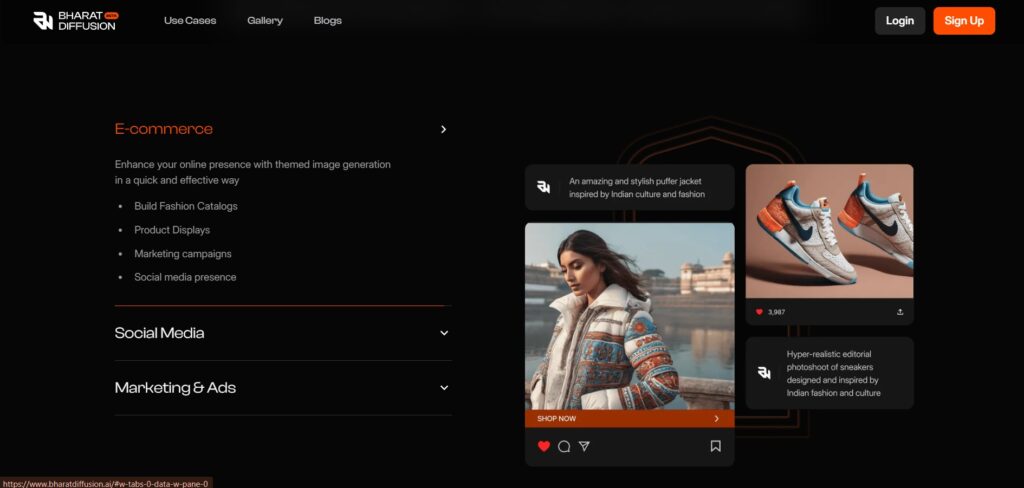This screenshot has width=1024, height=488.
Task: Open the sneakers product image
Action: pos(829,231)
